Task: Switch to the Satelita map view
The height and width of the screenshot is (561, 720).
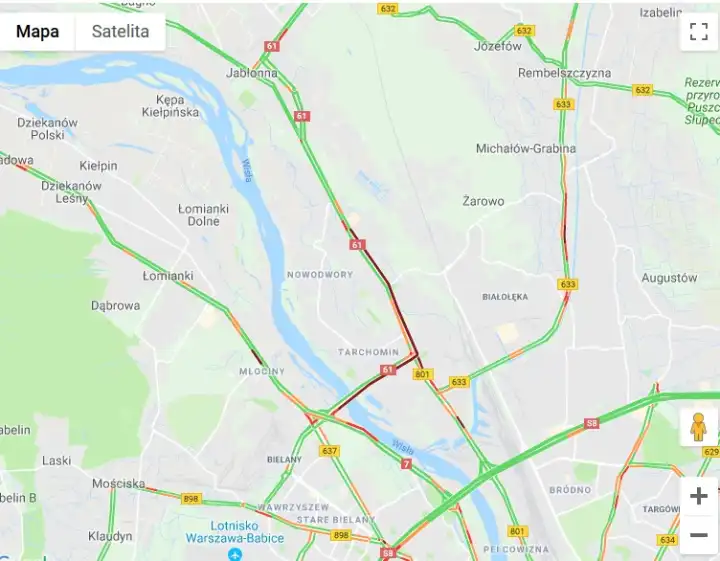Action: [120, 31]
